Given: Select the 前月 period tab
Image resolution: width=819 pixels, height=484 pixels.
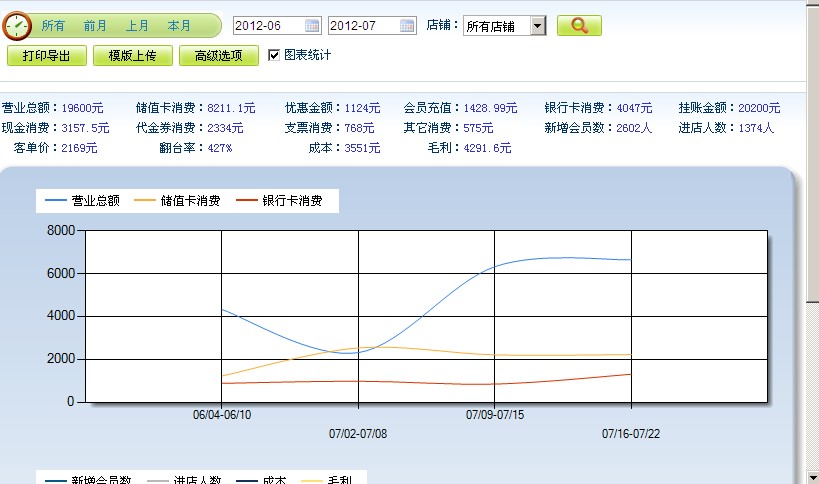Looking at the screenshot, I should 95,26.
